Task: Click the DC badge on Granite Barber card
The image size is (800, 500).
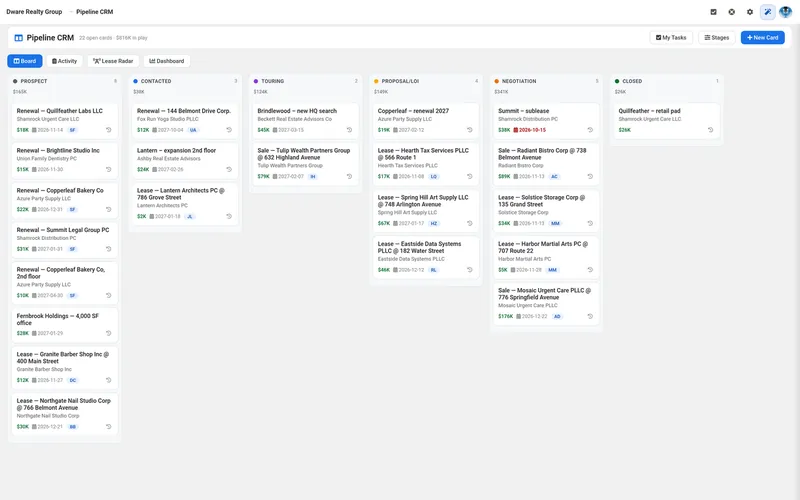Action: pos(72,380)
